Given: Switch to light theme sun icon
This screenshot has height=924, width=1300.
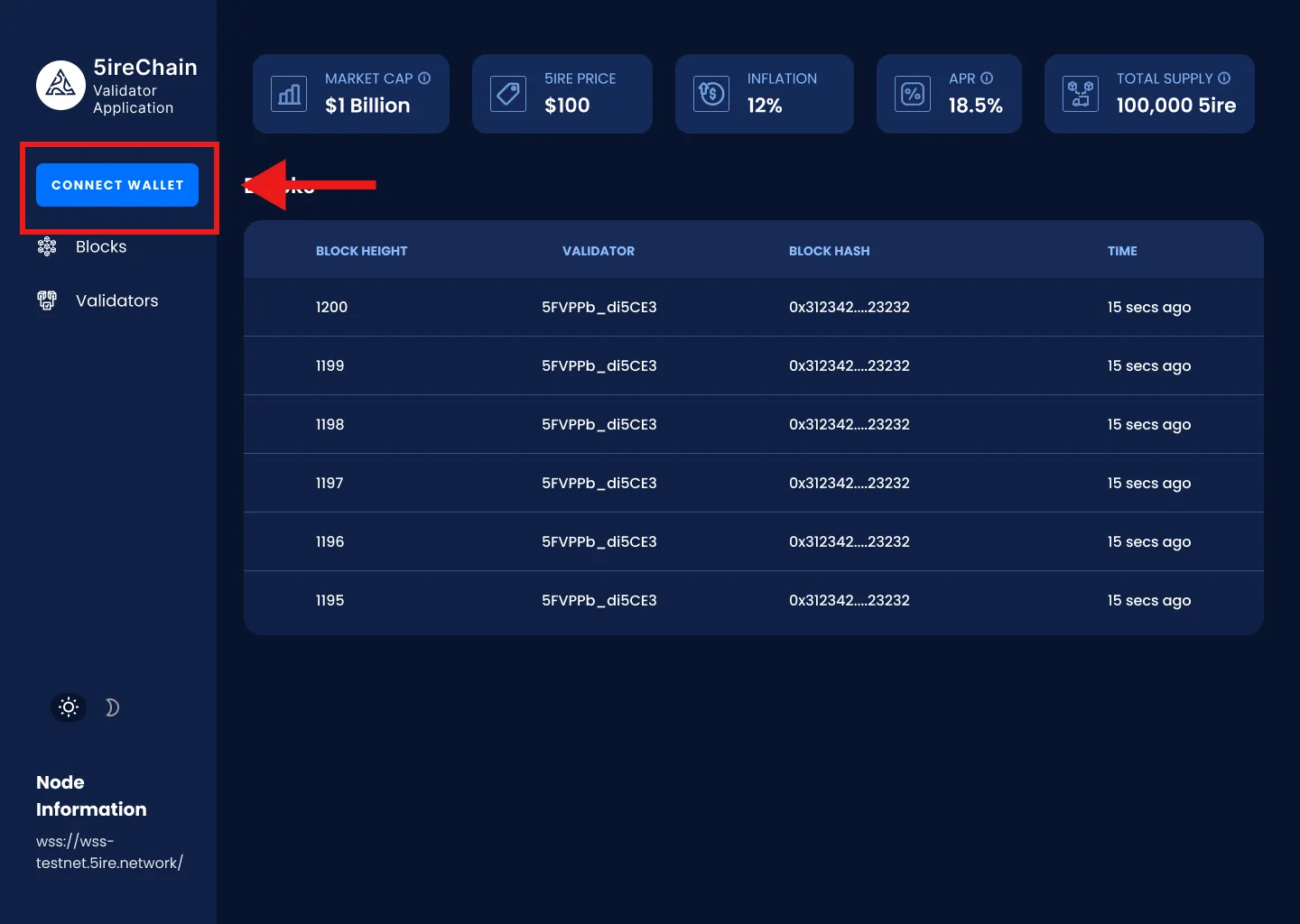Looking at the screenshot, I should click(x=69, y=707).
